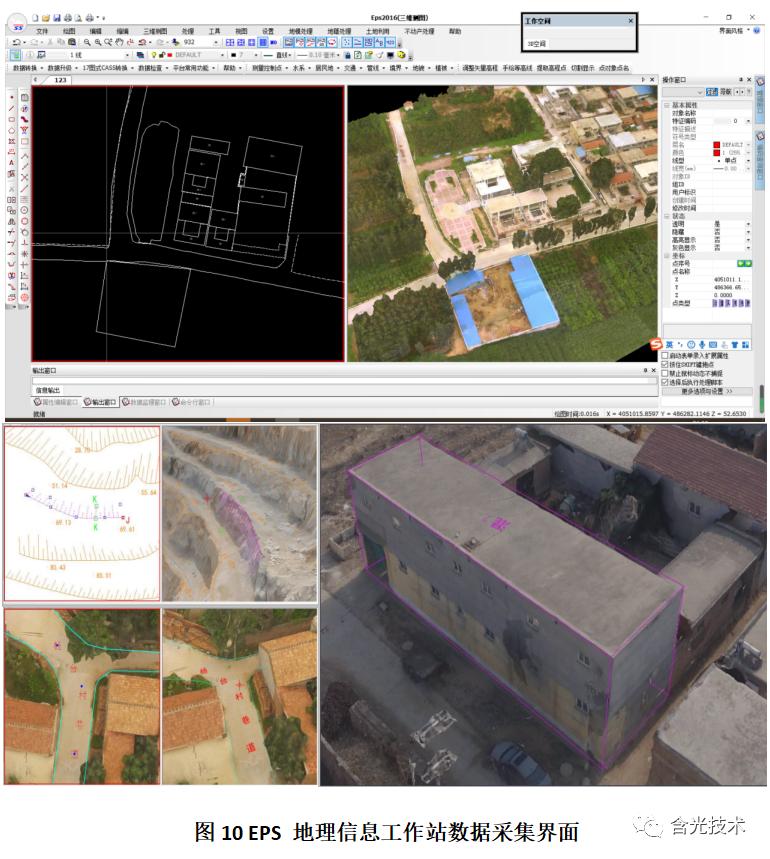770x859 pixels.
Task: Open the 三维测图 menu
Action: click(x=155, y=31)
